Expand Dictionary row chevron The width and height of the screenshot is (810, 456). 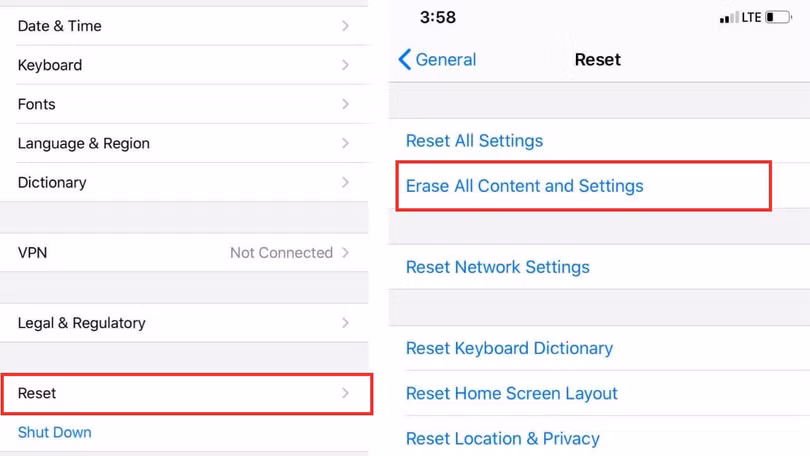345,182
